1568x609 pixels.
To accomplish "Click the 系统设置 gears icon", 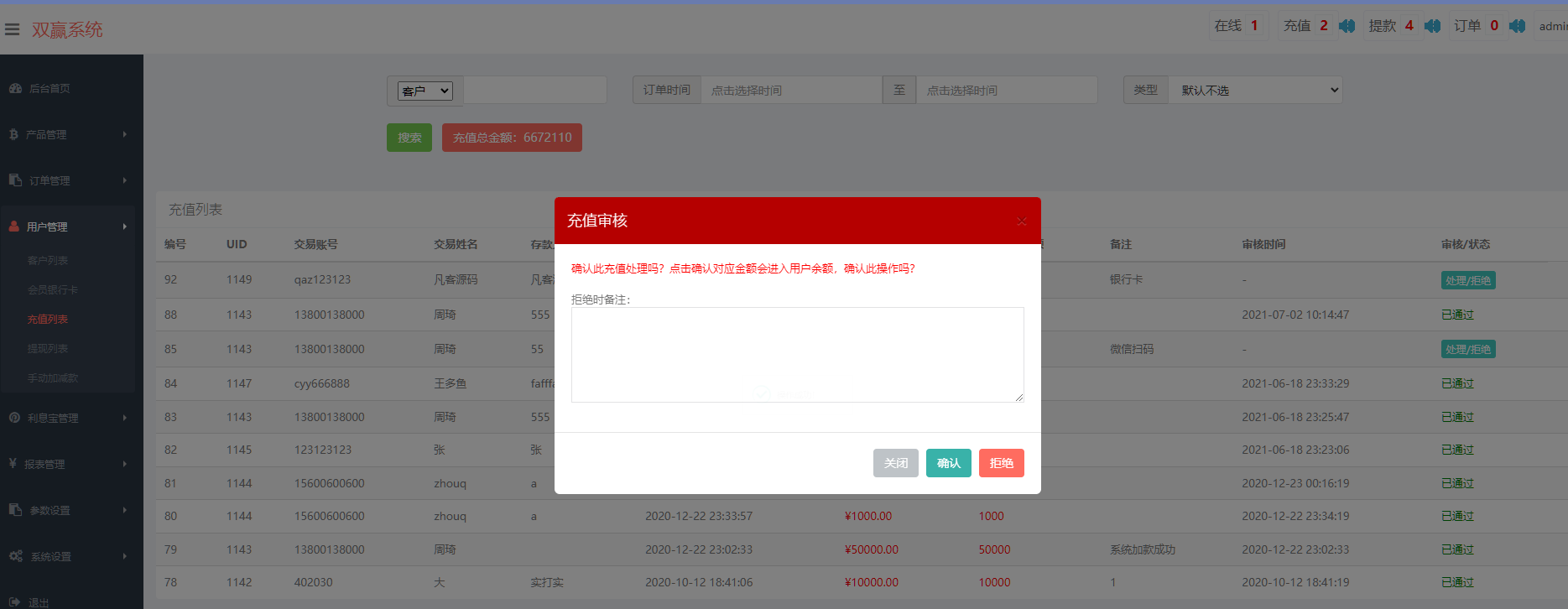I will pyautogui.click(x=15, y=556).
